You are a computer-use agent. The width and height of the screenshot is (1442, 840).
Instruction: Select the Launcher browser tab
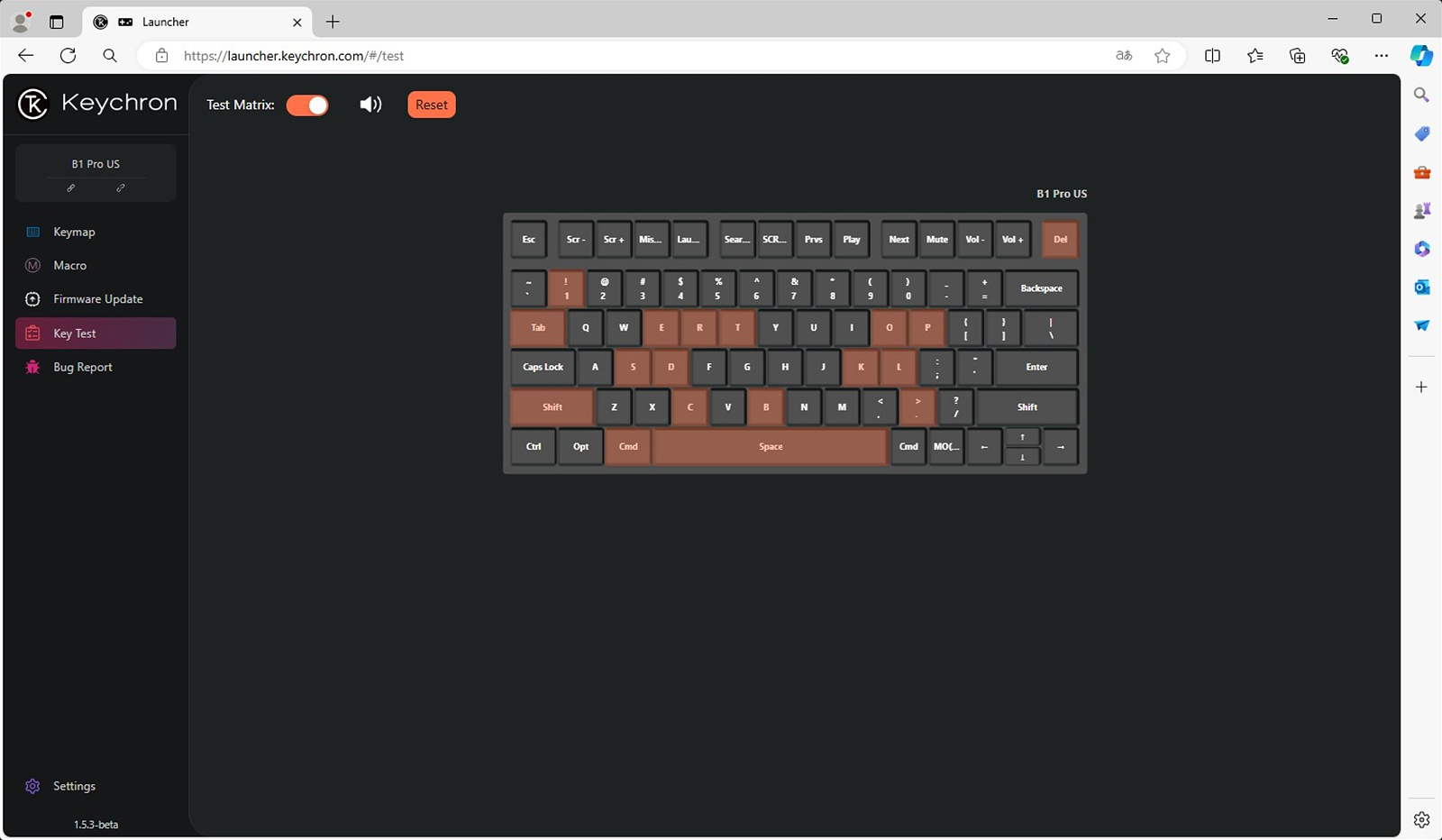click(196, 23)
